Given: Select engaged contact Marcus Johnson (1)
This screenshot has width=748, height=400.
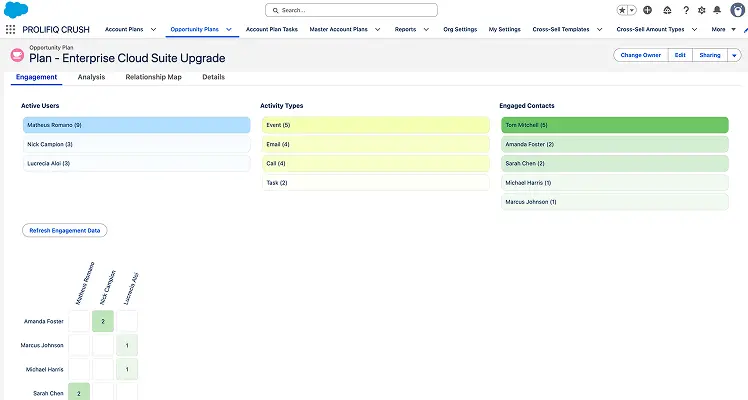Looking at the screenshot, I should [x=615, y=202].
